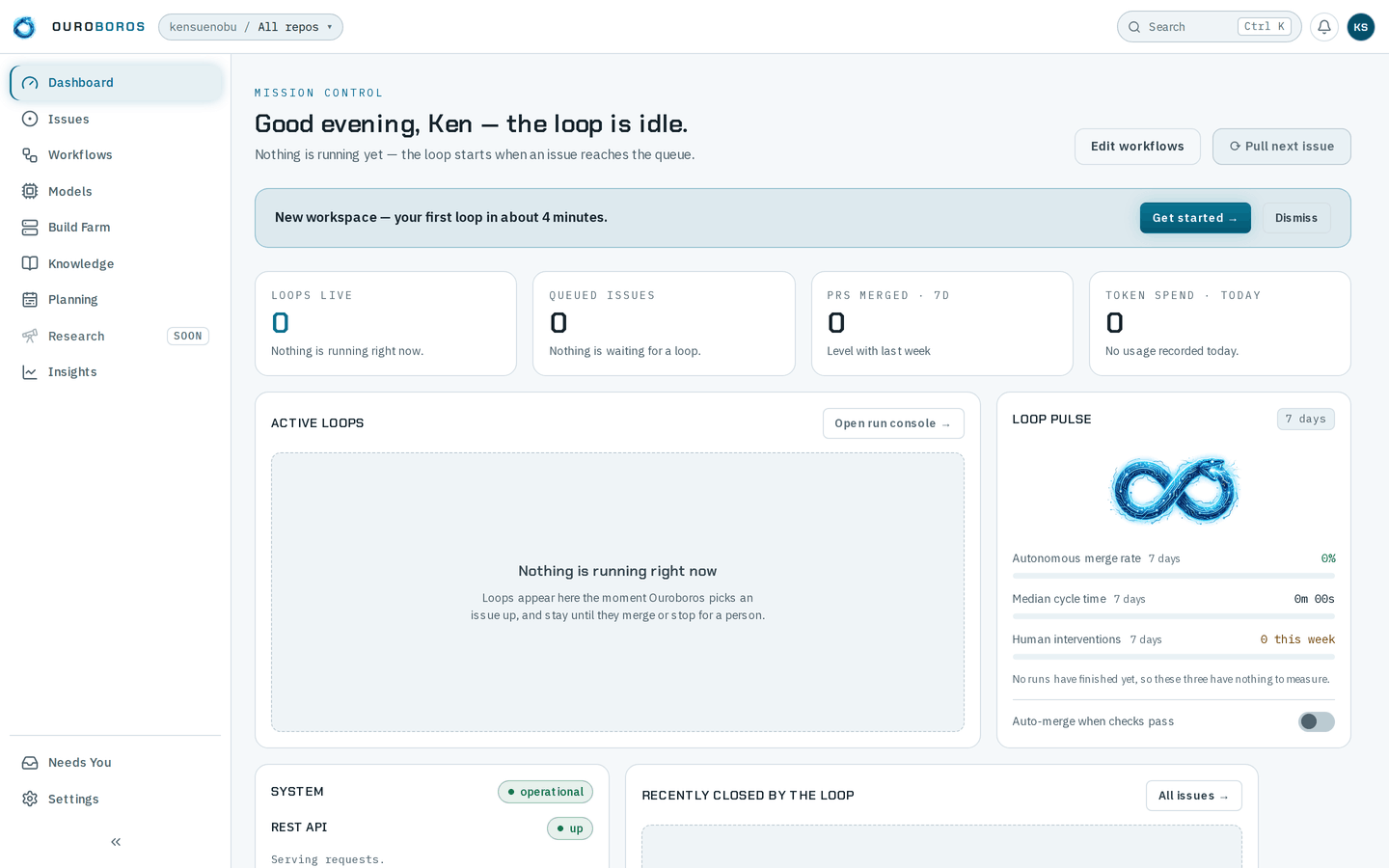The height and width of the screenshot is (868, 1389).
Task: Click Get started in the banner
Action: point(1195,218)
